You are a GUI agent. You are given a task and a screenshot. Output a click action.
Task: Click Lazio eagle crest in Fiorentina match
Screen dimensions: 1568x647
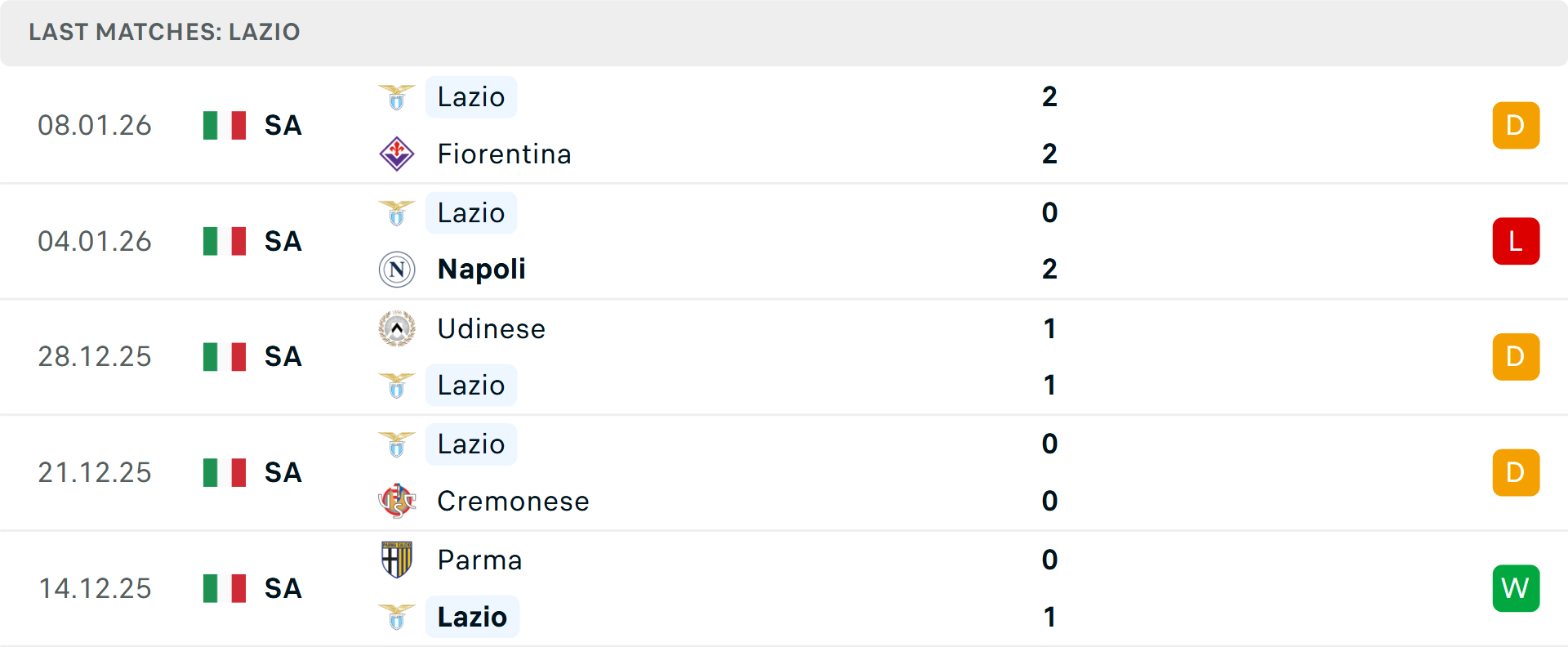click(397, 97)
